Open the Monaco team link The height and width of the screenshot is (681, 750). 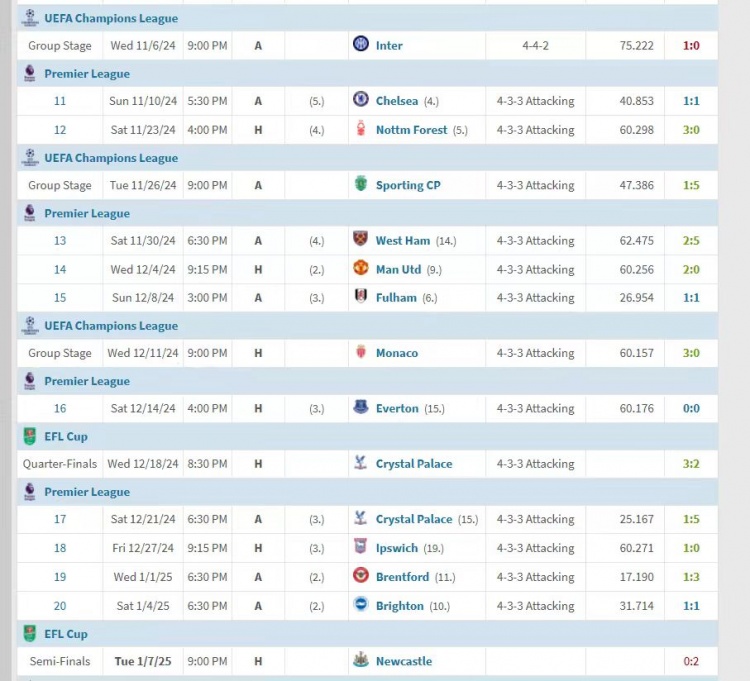397,353
